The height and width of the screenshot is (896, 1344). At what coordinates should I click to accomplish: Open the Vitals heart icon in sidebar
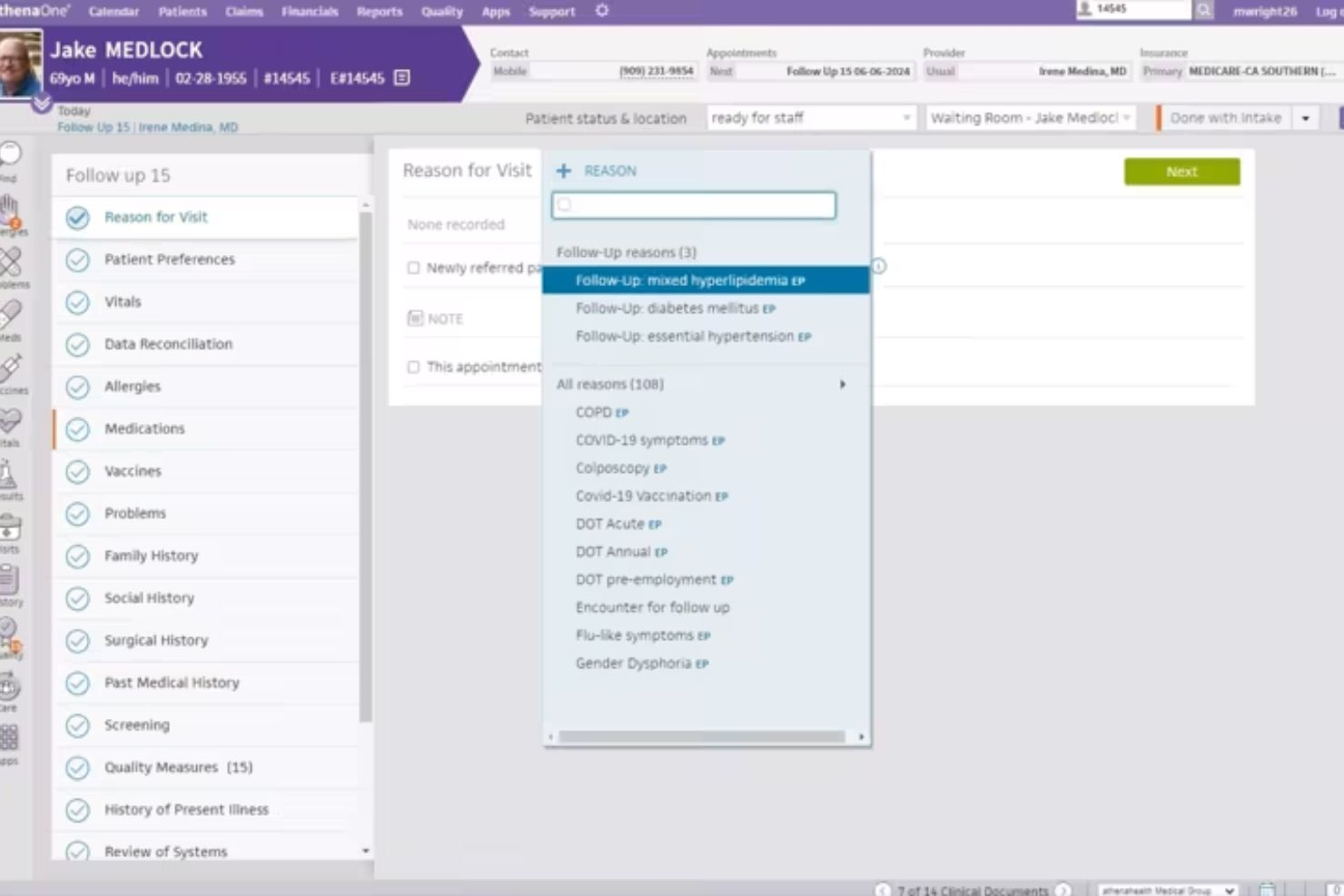(9, 421)
